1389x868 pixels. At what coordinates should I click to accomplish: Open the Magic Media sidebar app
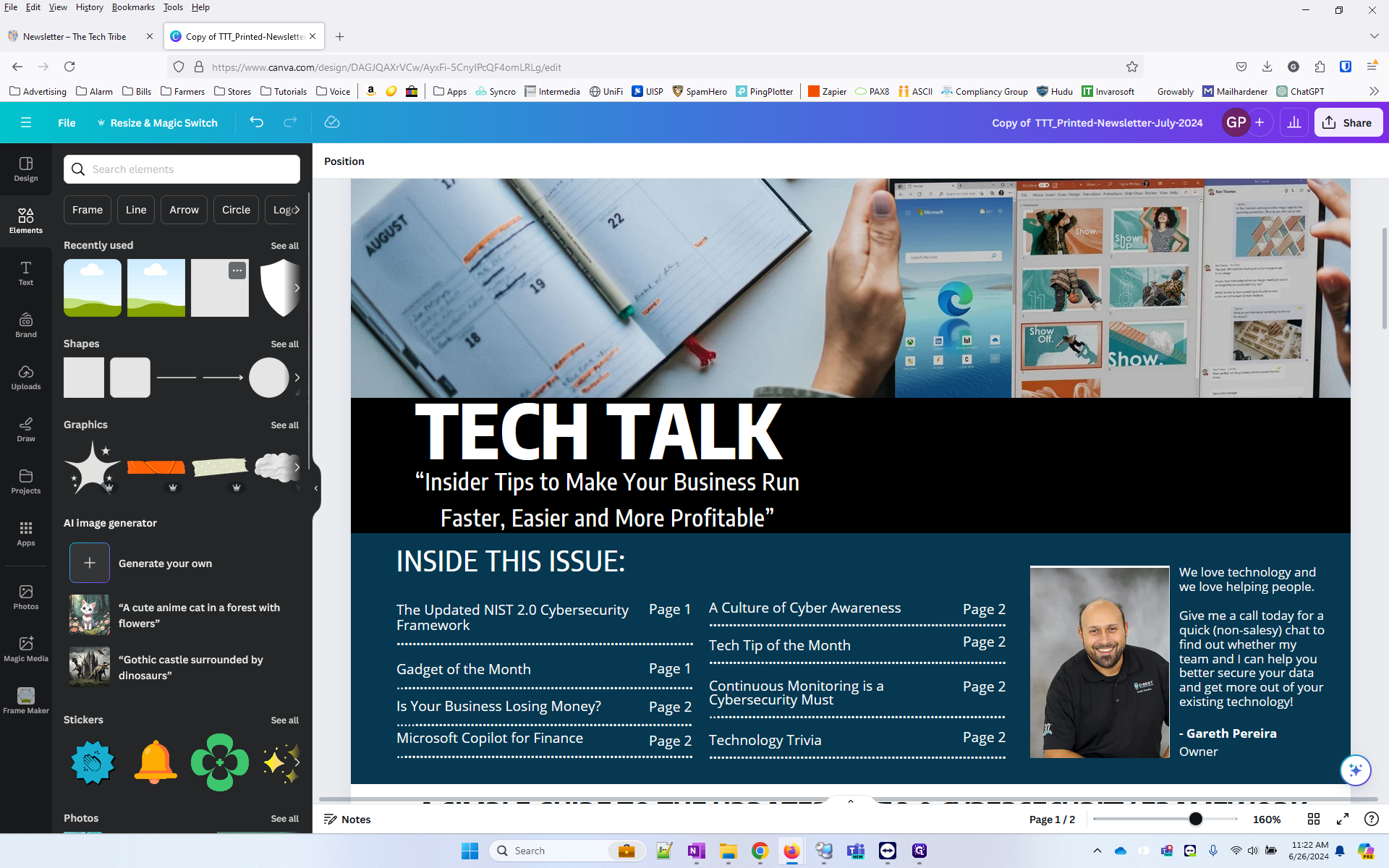point(26,650)
